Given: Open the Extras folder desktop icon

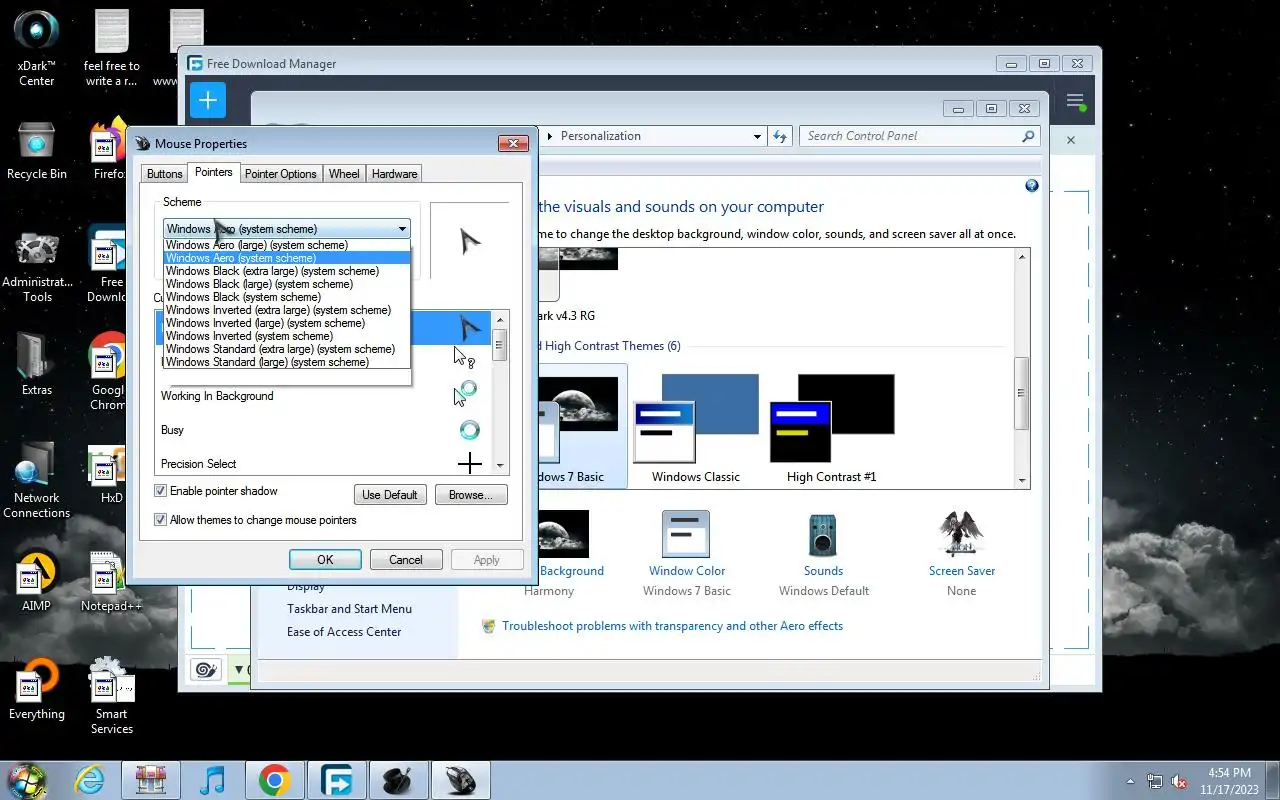Looking at the screenshot, I should click(36, 364).
